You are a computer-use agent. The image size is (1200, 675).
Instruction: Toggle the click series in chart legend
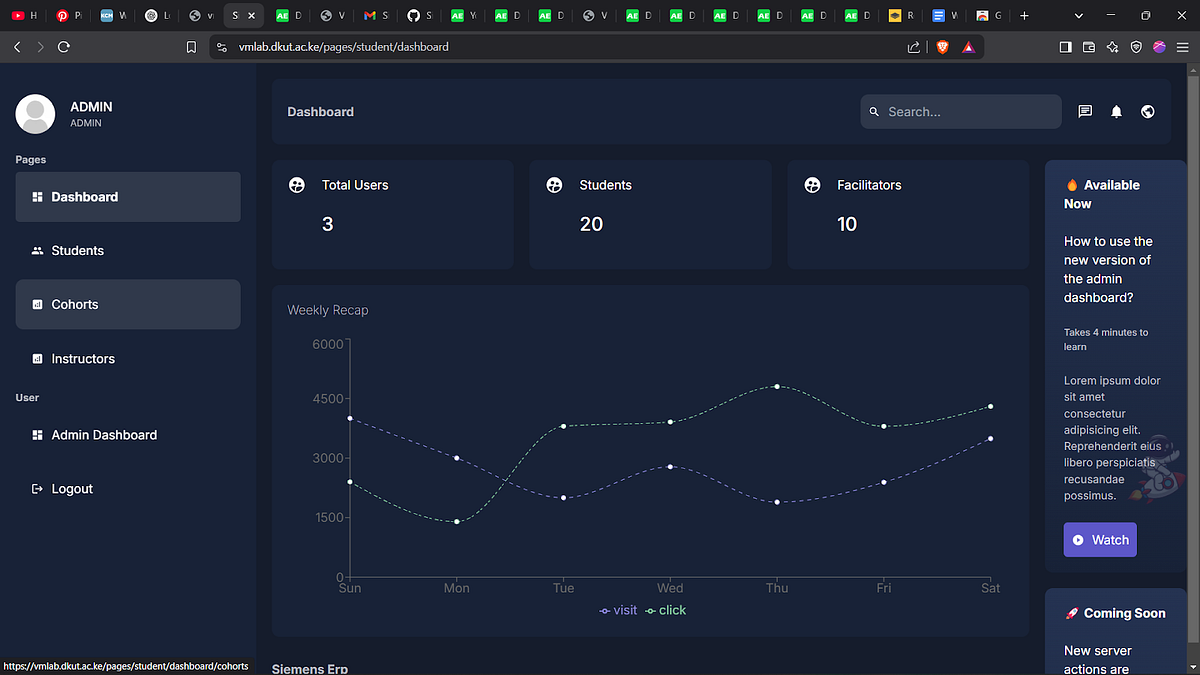(666, 610)
